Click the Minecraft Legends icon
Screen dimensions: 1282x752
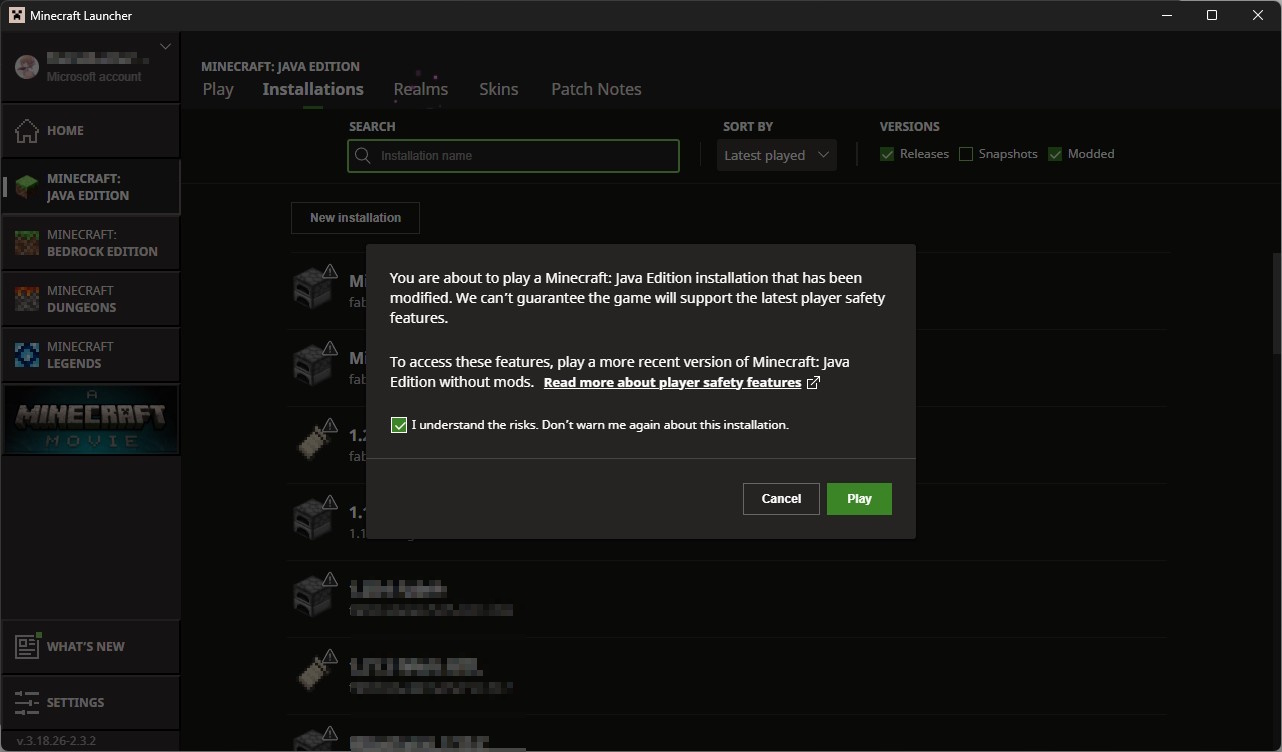(x=27, y=355)
